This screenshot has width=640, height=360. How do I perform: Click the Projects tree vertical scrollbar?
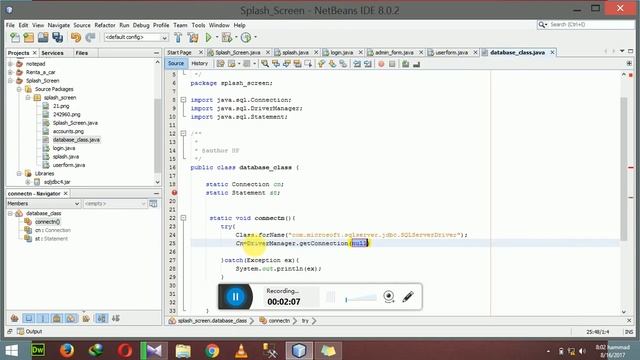pos(158,136)
